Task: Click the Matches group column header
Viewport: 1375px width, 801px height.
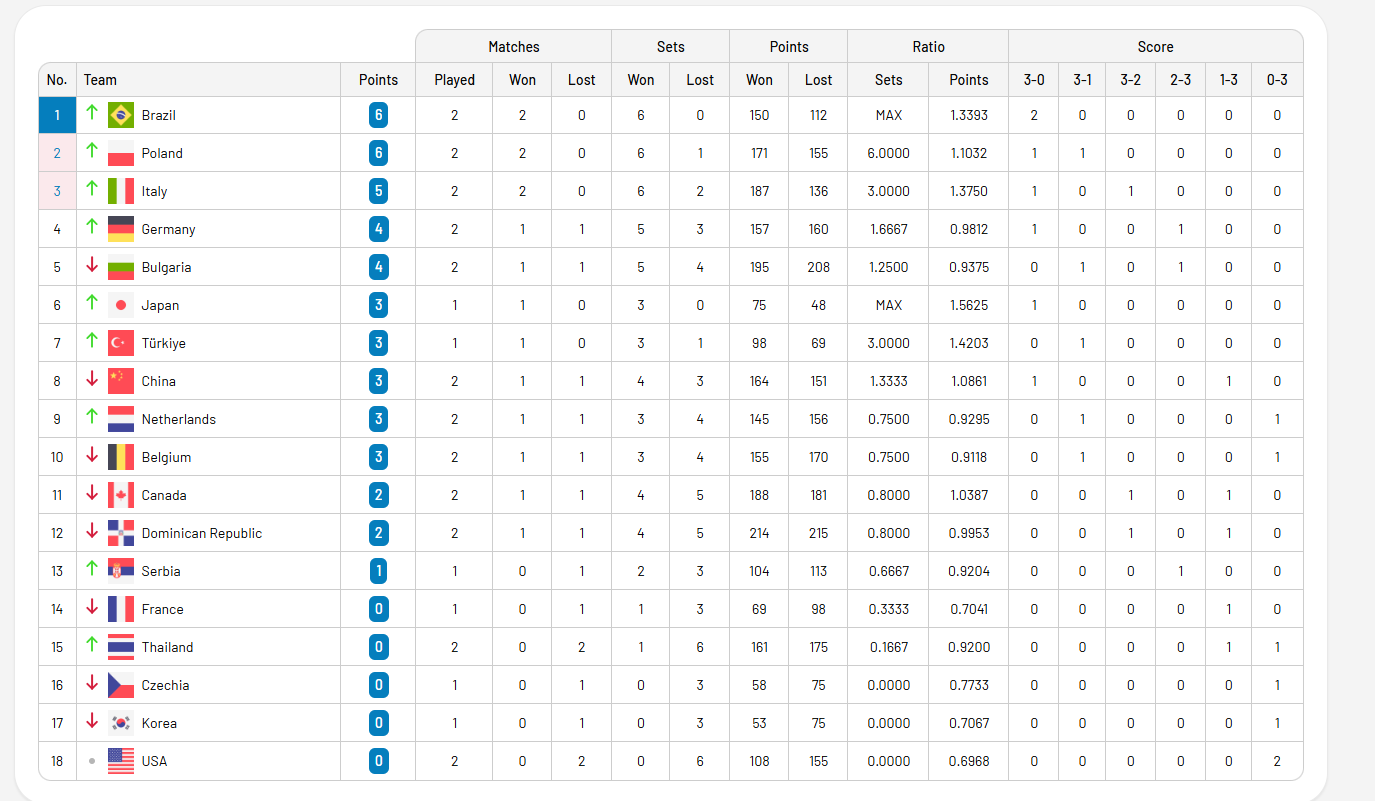Action: point(513,47)
